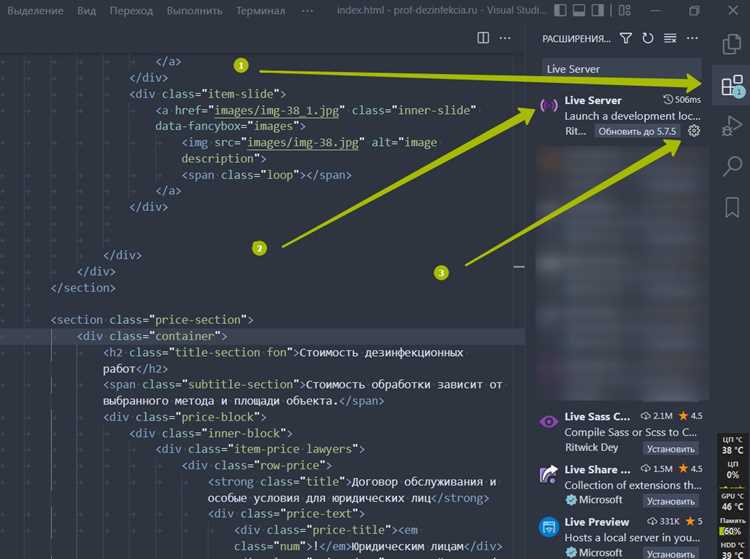Clear extensions search results icon
The width and height of the screenshot is (750, 559).
click(x=670, y=38)
